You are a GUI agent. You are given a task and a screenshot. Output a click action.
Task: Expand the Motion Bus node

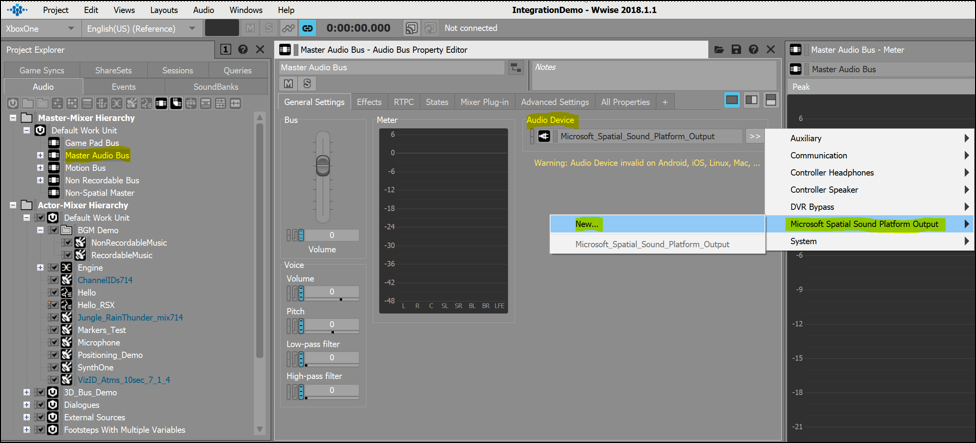click(x=40, y=167)
